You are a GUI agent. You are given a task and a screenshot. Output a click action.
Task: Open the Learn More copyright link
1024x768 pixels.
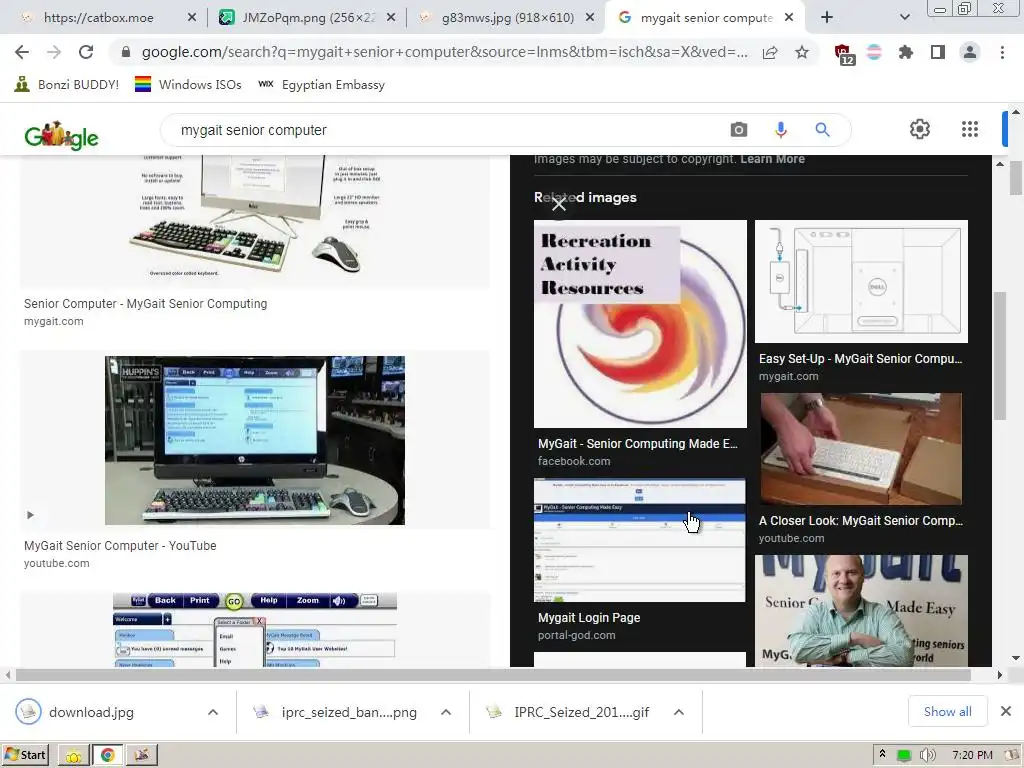pyautogui.click(x=772, y=159)
